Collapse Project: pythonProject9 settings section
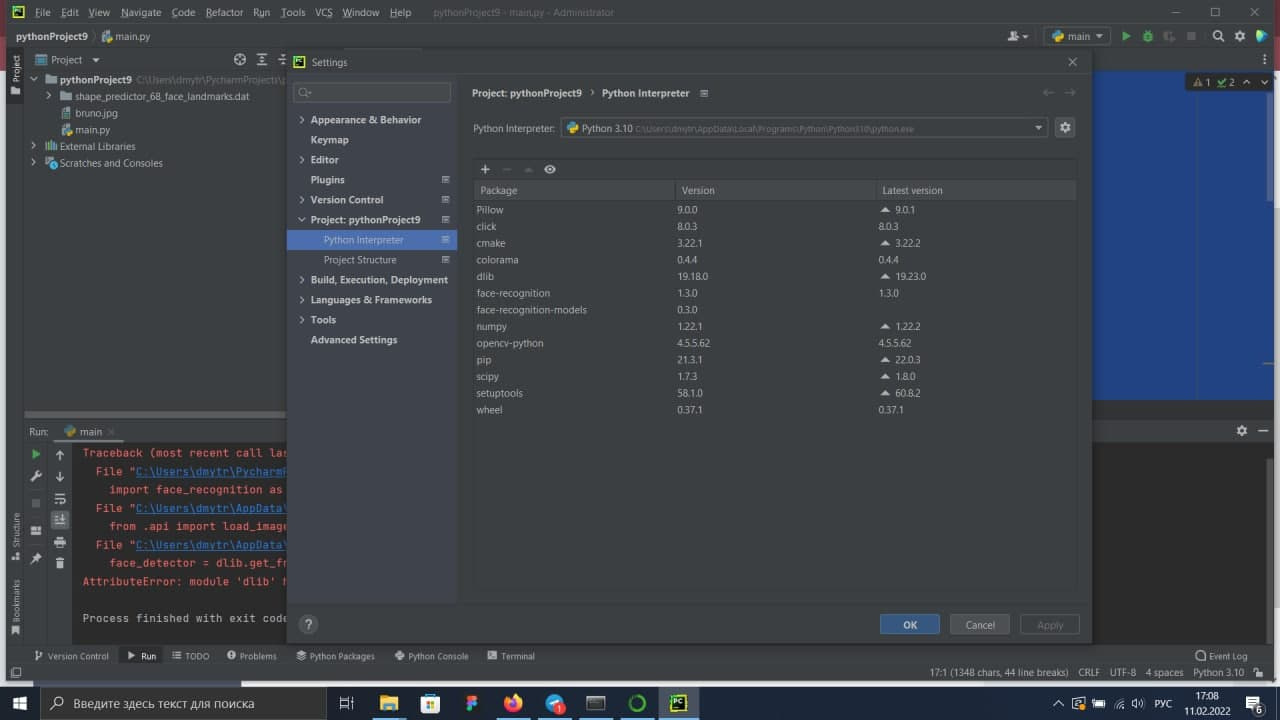This screenshot has height=720, width=1280. (x=302, y=220)
